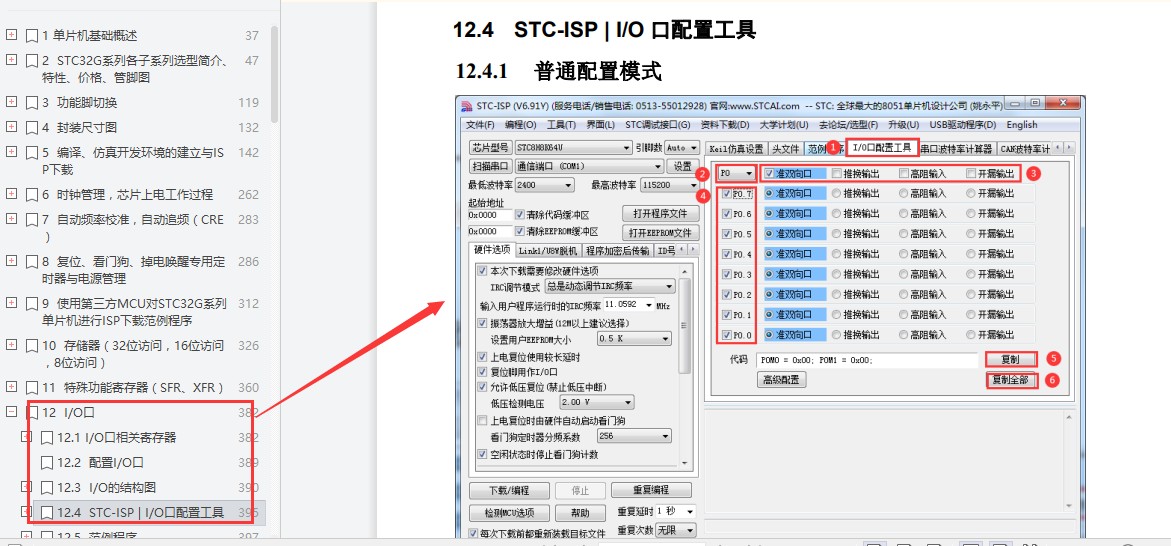Open the 最高波特率 115200 dropdown
The width and height of the screenshot is (1171, 546).
click(x=670, y=184)
